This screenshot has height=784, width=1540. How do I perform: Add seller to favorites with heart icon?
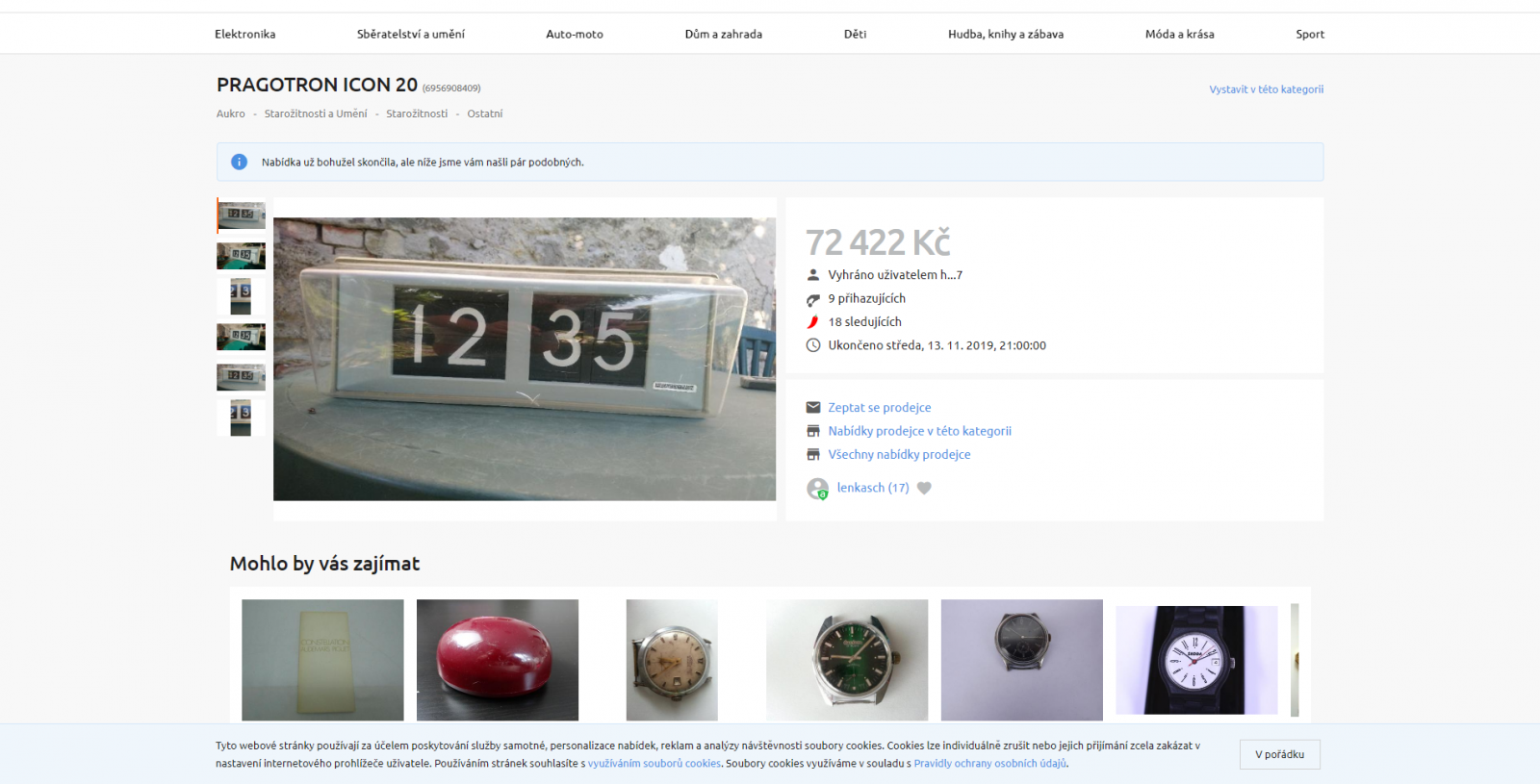(924, 488)
